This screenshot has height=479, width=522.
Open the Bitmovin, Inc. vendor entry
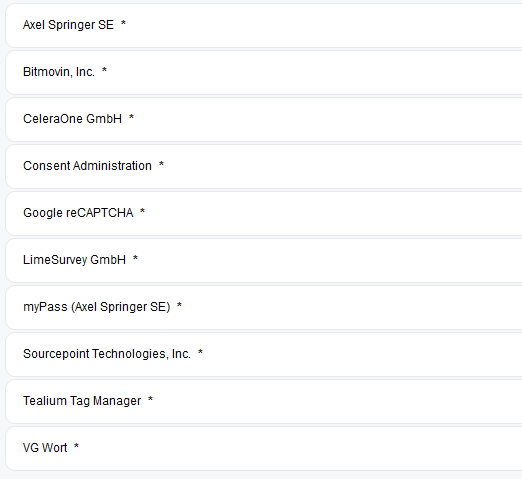264,72
